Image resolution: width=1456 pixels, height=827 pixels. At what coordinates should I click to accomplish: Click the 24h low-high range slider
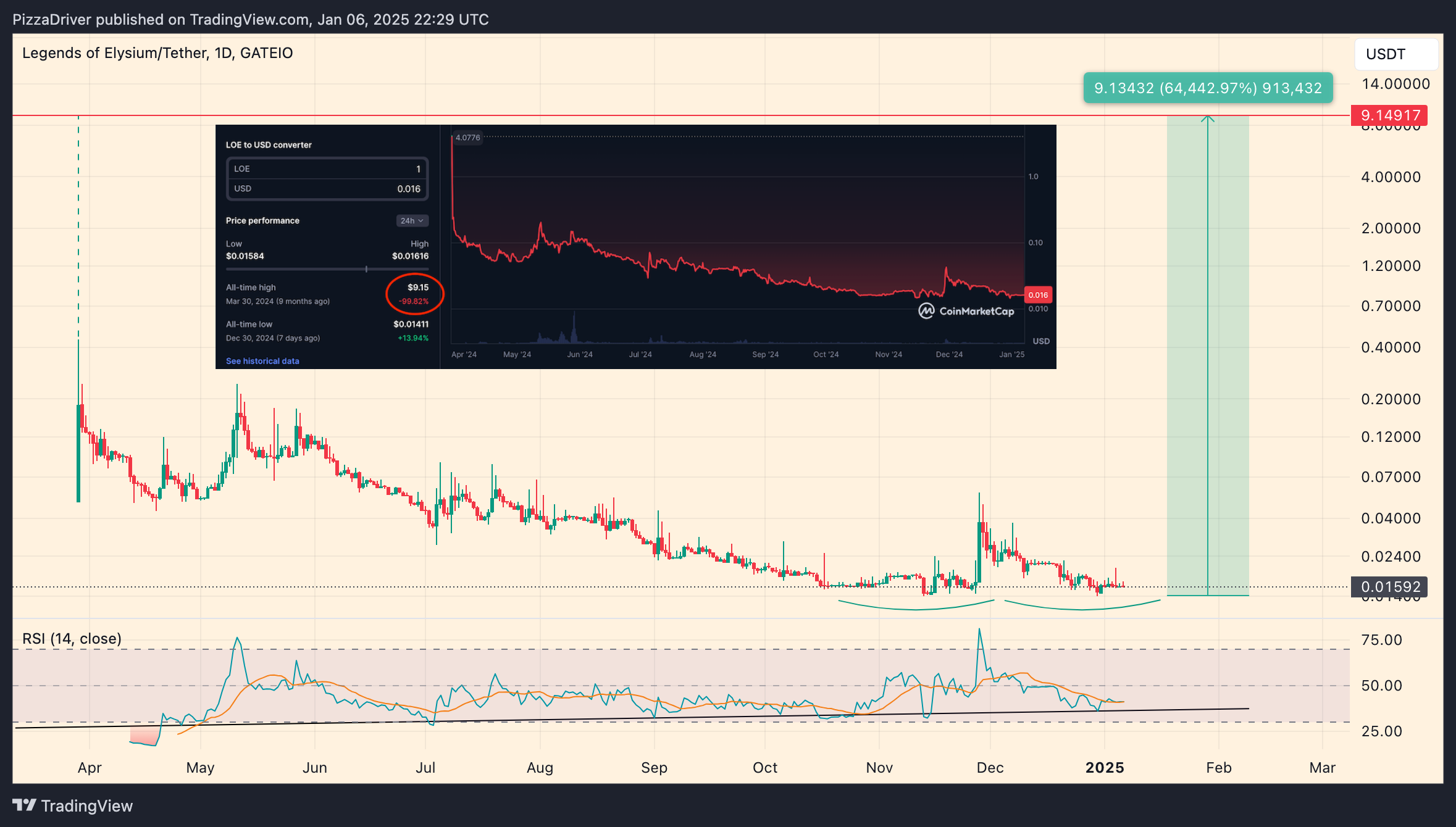click(327, 269)
